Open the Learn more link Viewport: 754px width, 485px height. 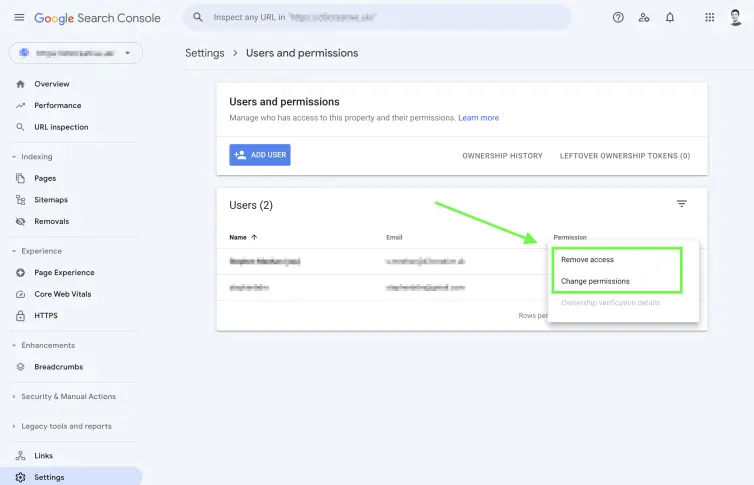pos(478,118)
